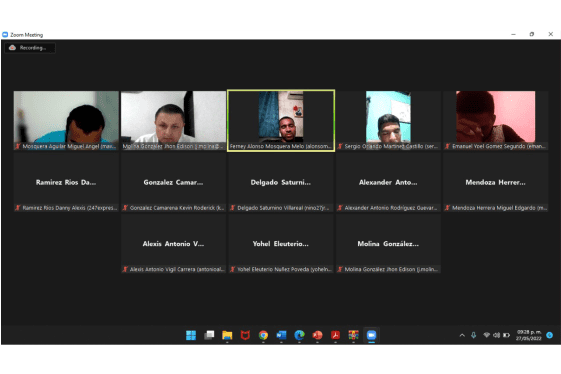Viewport: 561px width, 374px height.
Task: Open the volume control in system tray
Action: tap(496, 335)
